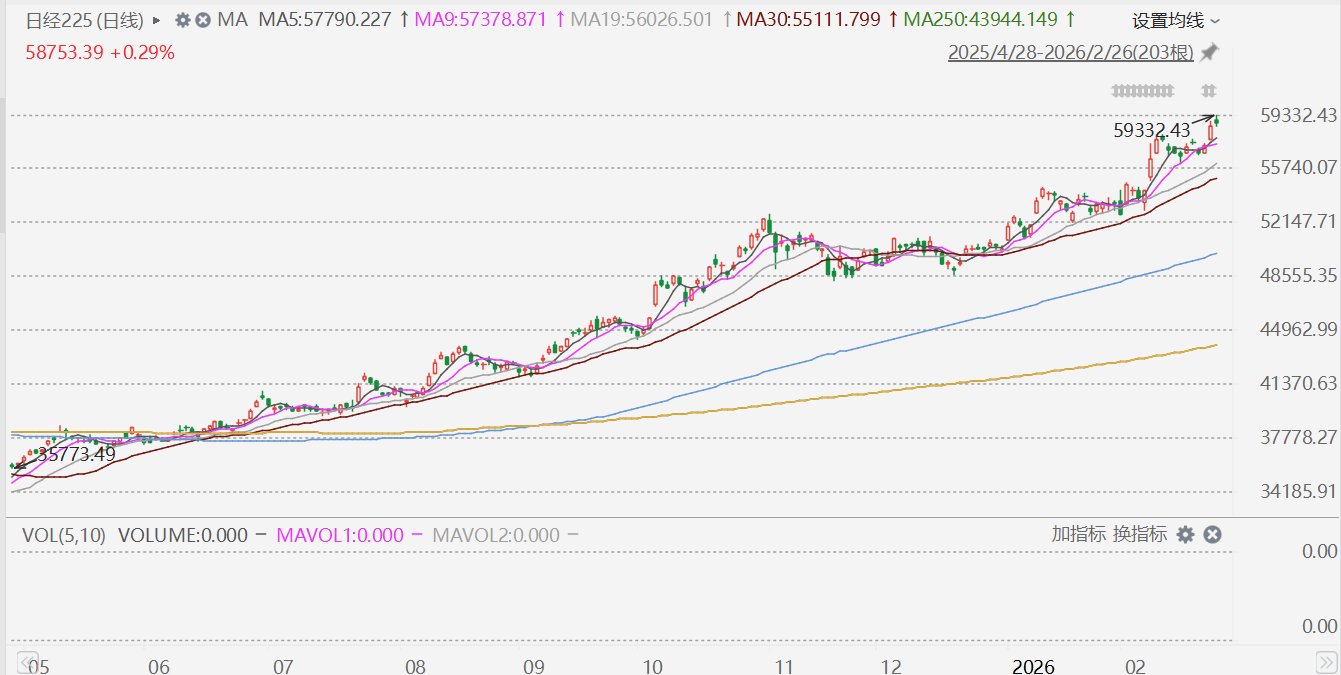Screen dimensions: 1341x675
Task: Click the 35773.49 low label on chart
Action: [x=76, y=454]
